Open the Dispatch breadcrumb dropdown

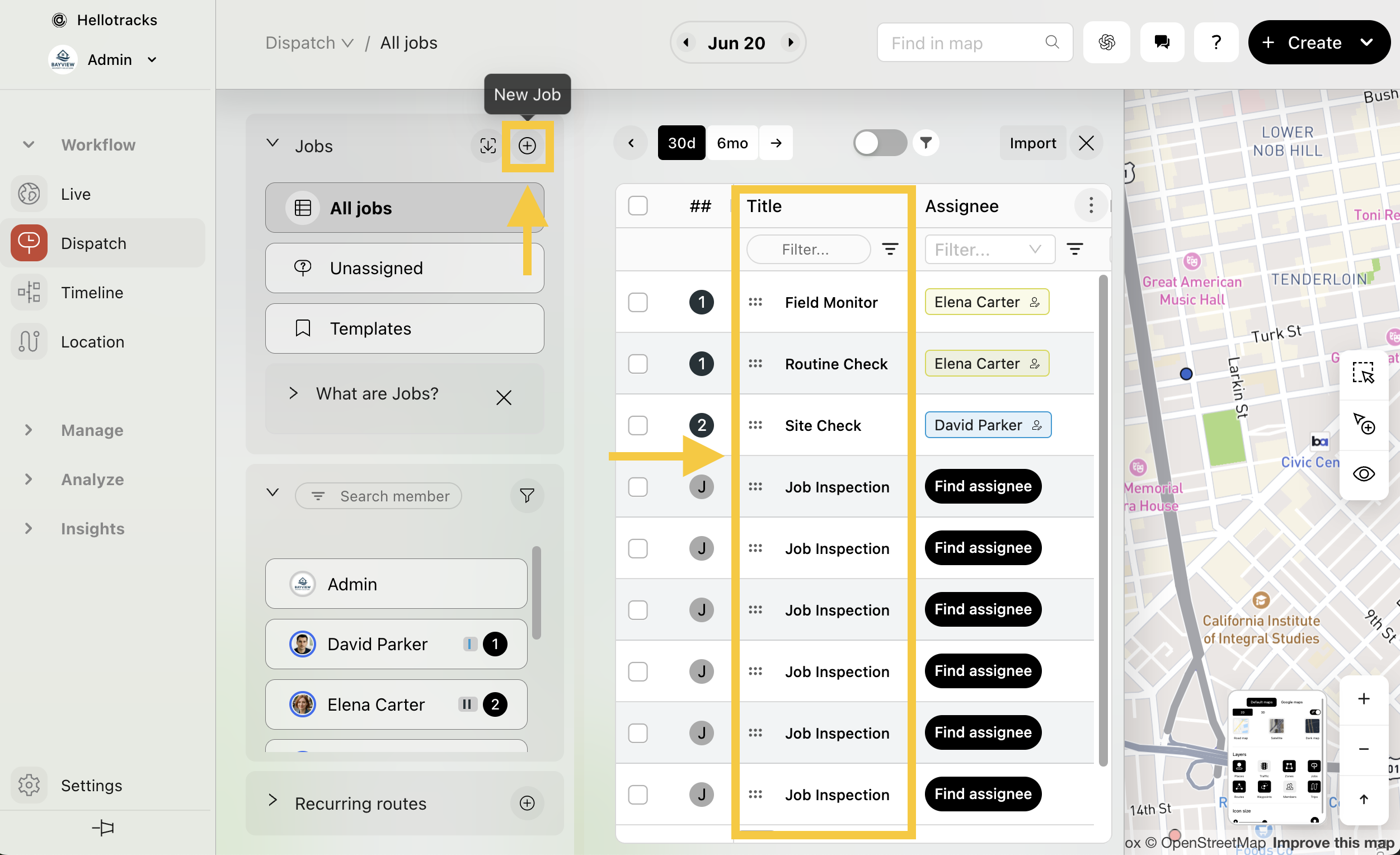coord(309,43)
